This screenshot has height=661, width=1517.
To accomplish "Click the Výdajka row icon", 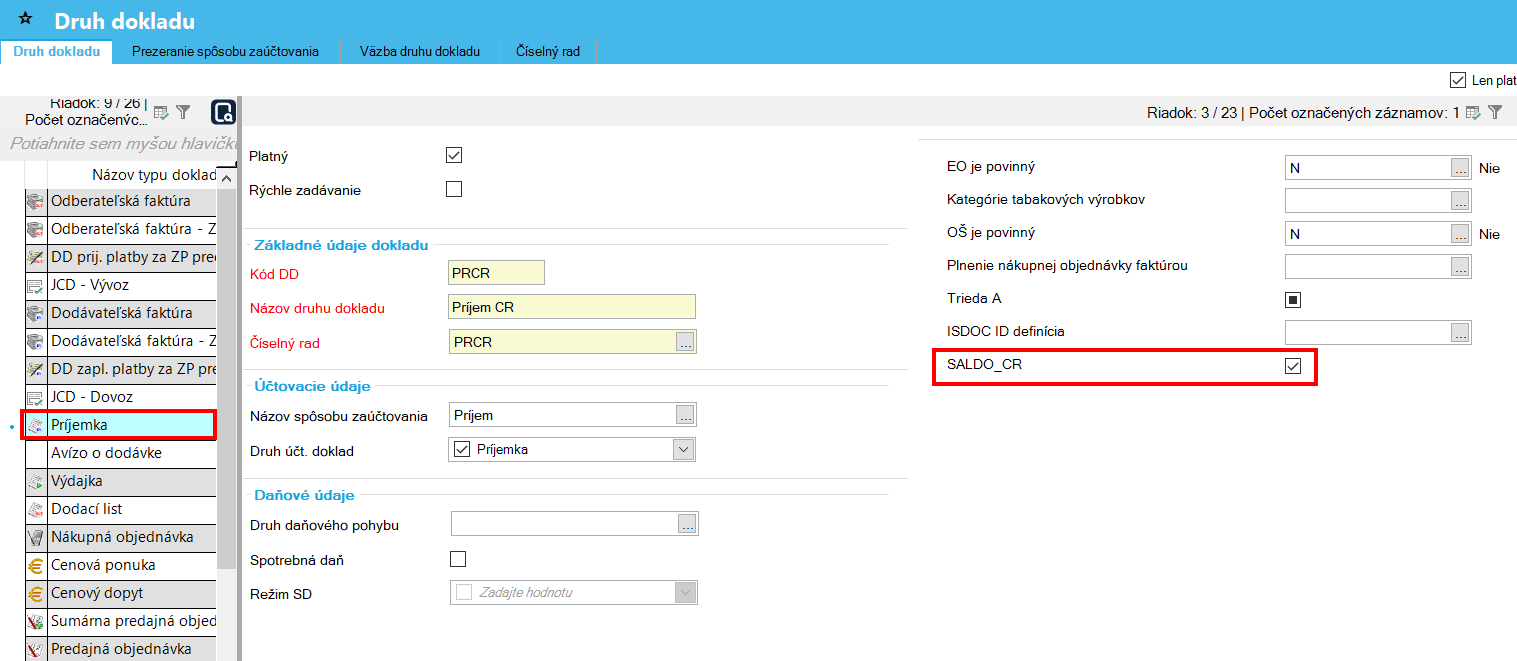I will (x=35, y=481).
